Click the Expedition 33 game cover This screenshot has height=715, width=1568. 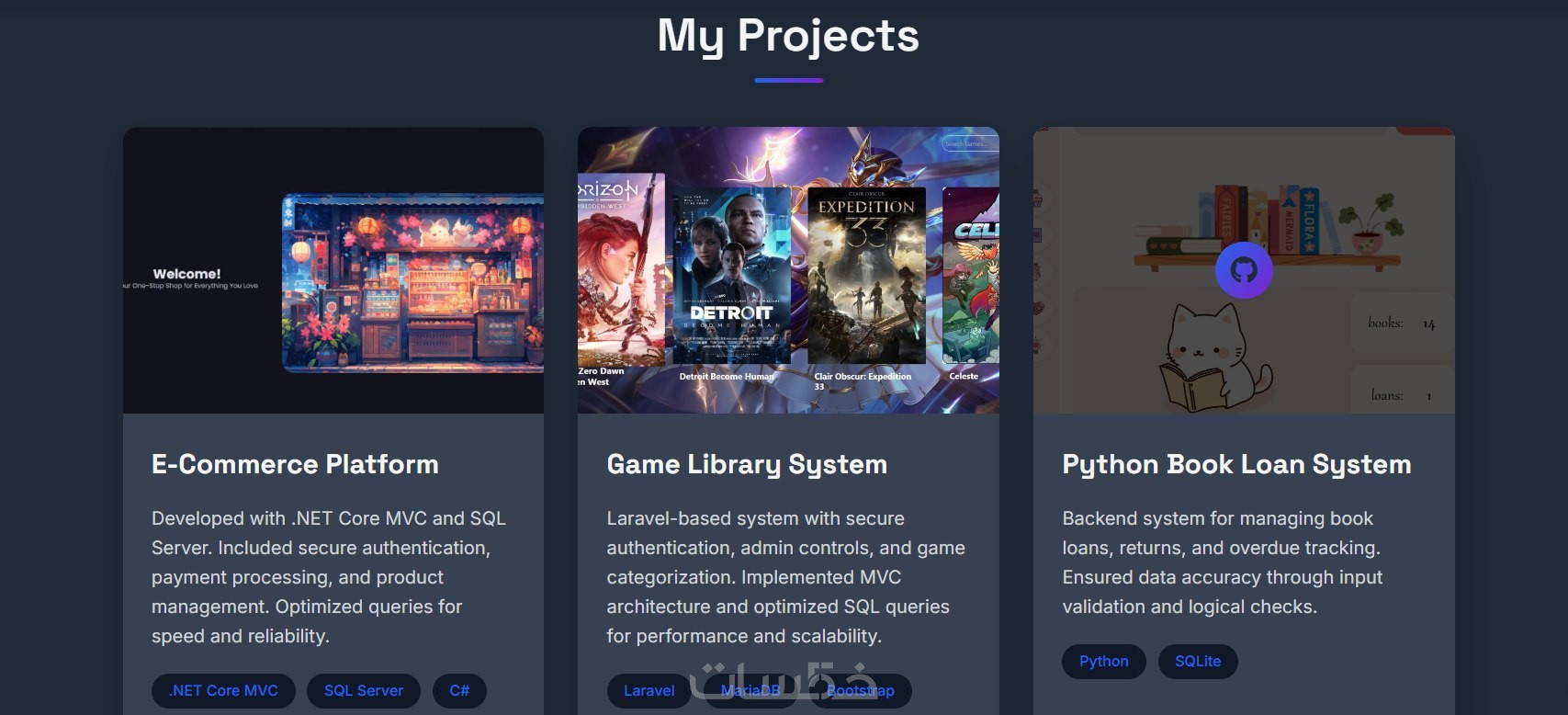[x=866, y=276]
